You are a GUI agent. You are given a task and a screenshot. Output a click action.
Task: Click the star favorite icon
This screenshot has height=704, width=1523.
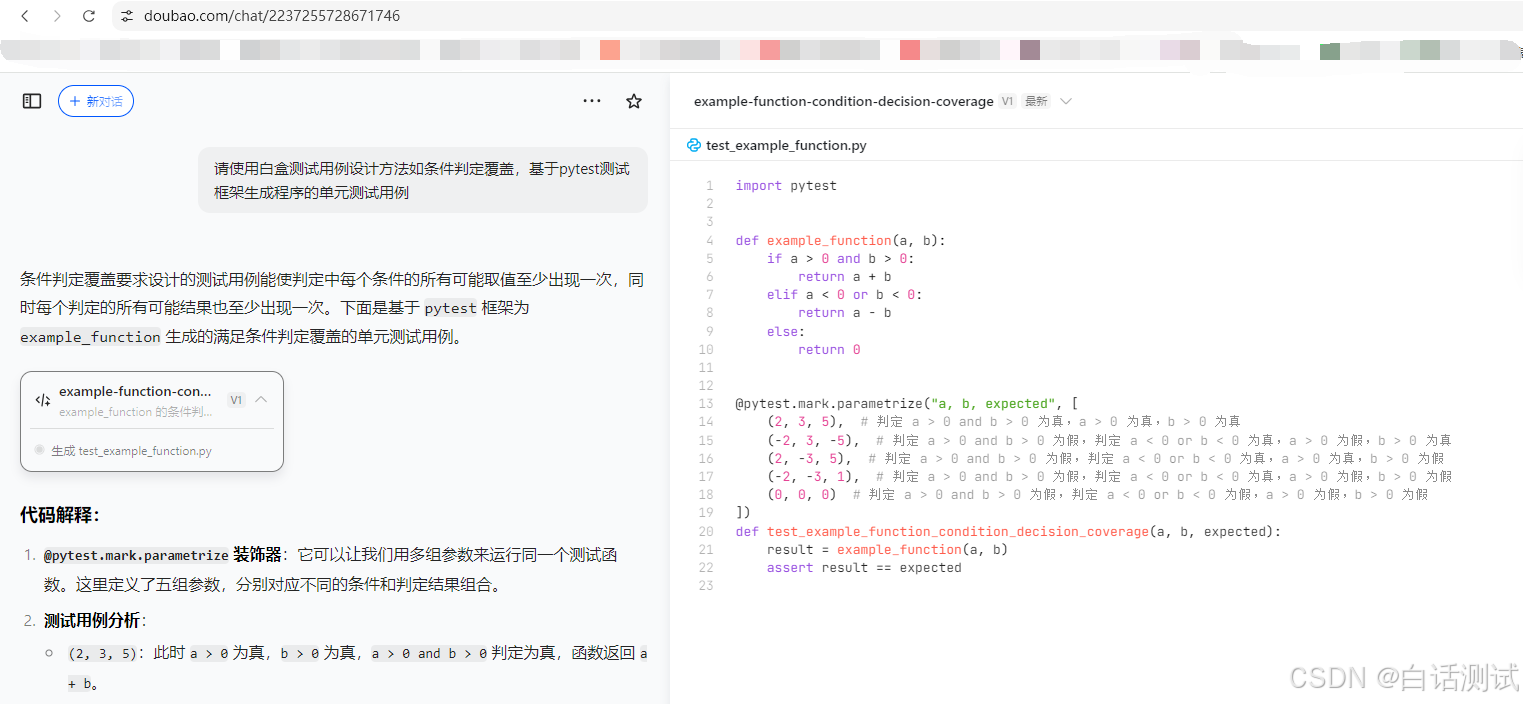pyautogui.click(x=634, y=101)
